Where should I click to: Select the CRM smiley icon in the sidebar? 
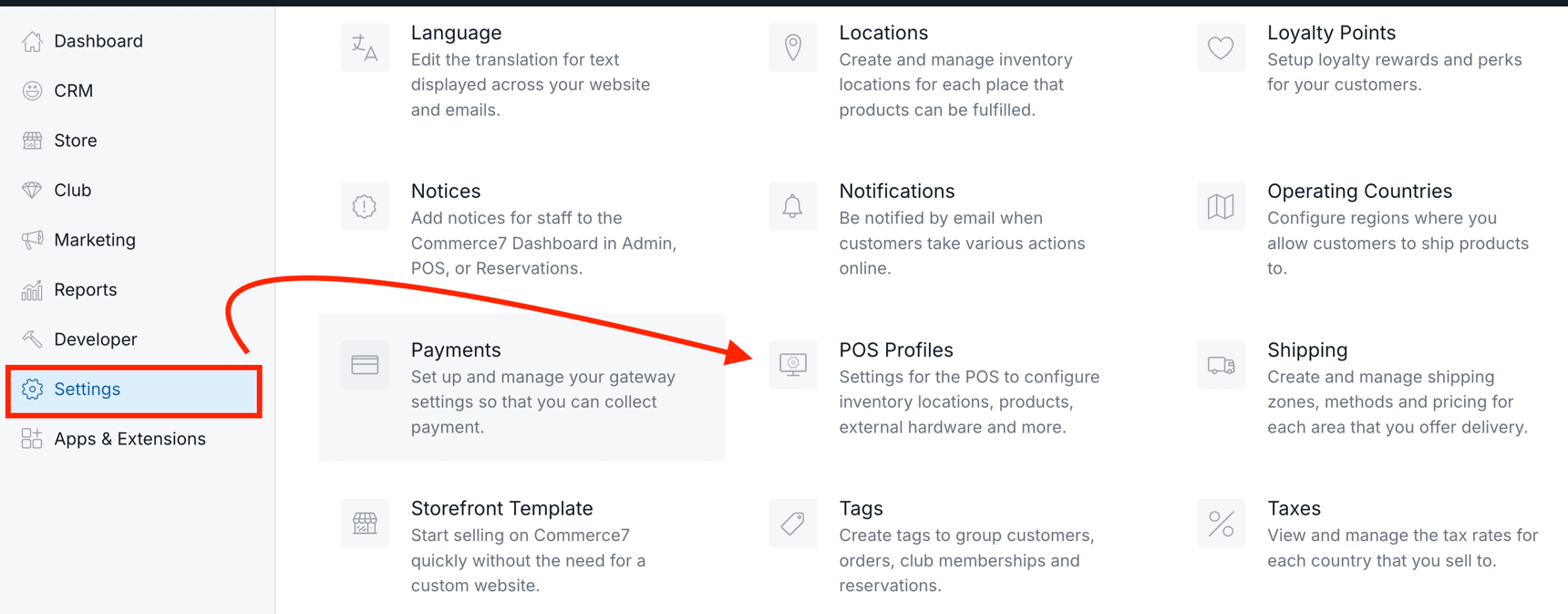click(x=30, y=90)
